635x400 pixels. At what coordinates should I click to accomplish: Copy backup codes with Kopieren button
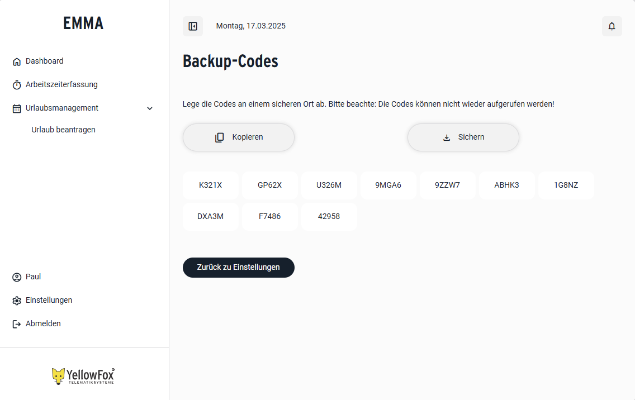(239, 137)
